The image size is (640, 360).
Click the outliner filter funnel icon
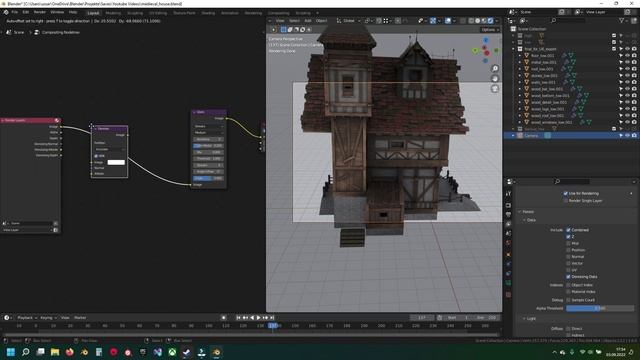tap(622, 20)
